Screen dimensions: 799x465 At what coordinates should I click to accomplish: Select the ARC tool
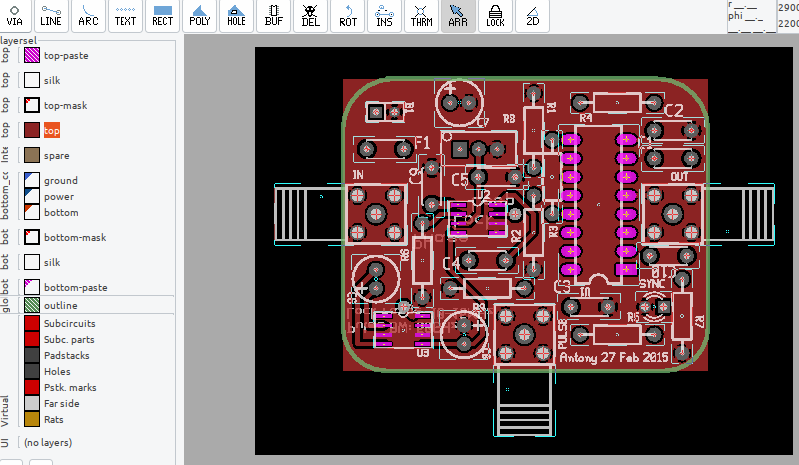coord(88,16)
